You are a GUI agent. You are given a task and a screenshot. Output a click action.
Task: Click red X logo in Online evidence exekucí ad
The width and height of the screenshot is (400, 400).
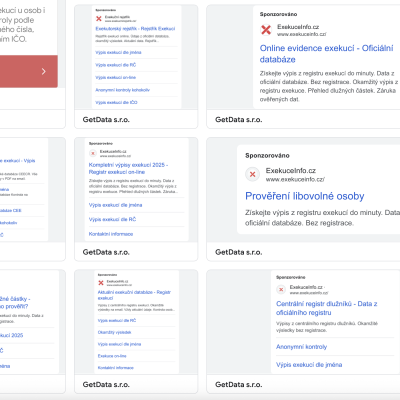pos(266,30)
